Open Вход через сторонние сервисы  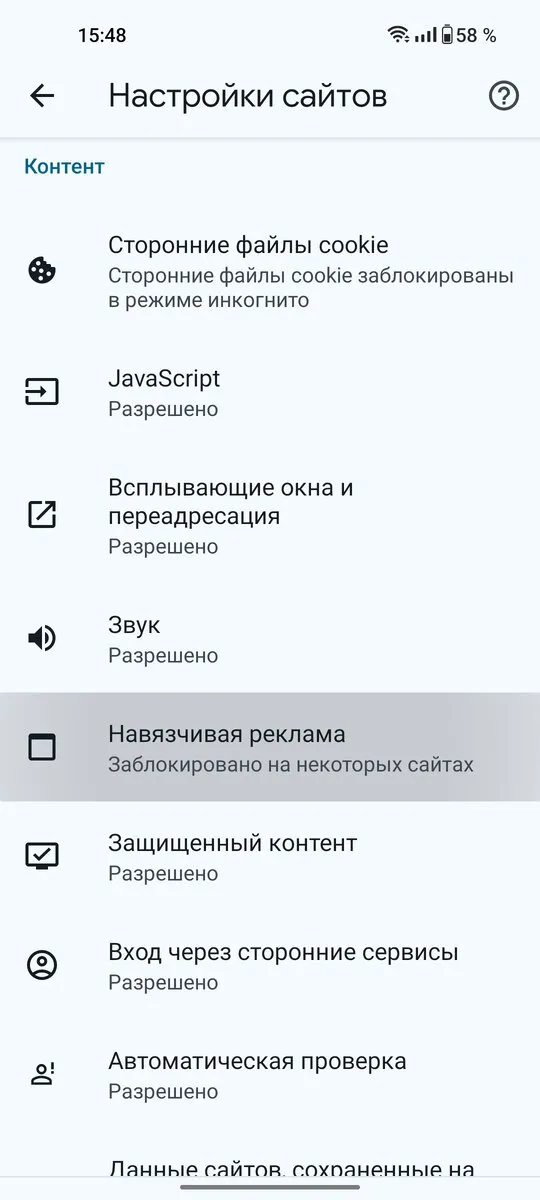click(x=270, y=965)
